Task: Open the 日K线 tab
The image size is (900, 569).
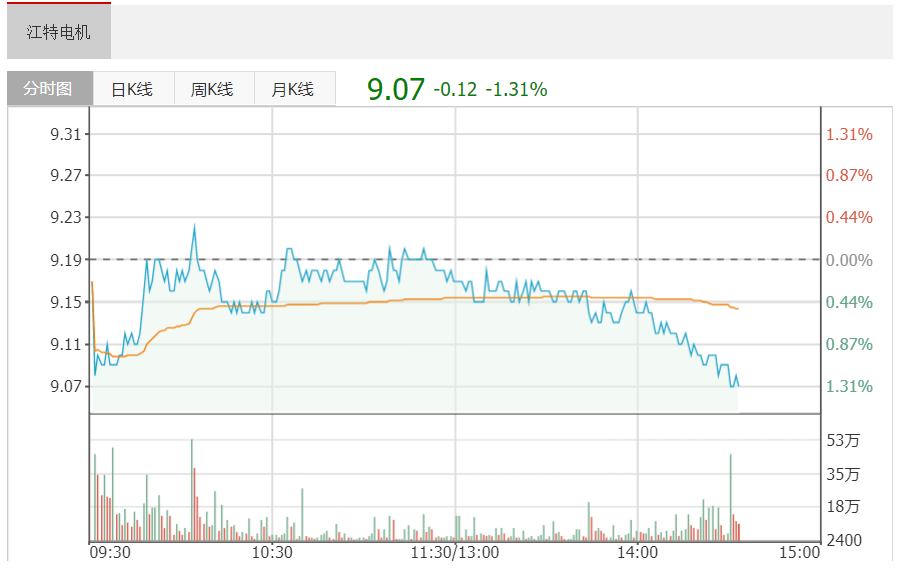Action: click(x=133, y=89)
